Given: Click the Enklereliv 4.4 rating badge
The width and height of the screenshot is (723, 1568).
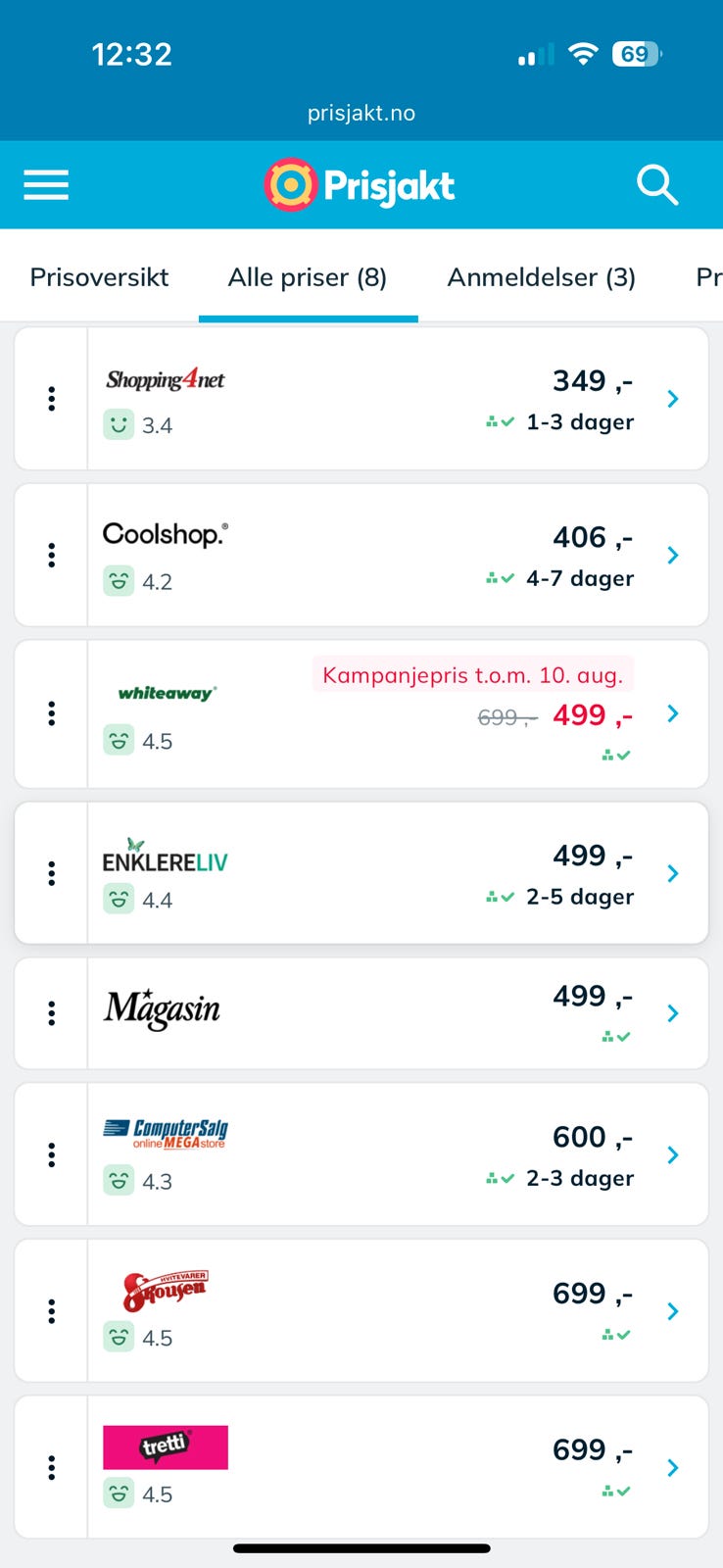Looking at the screenshot, I should [138, 900].
